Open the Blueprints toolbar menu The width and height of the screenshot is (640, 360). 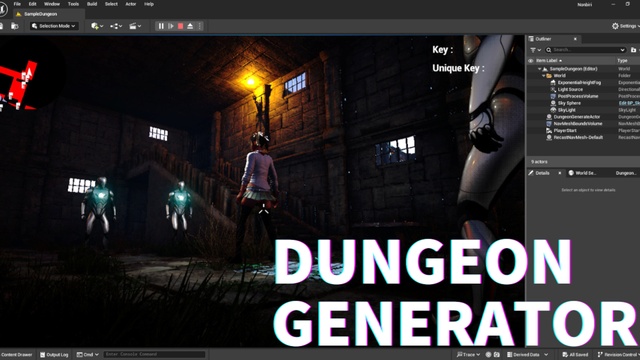(116, 26)
